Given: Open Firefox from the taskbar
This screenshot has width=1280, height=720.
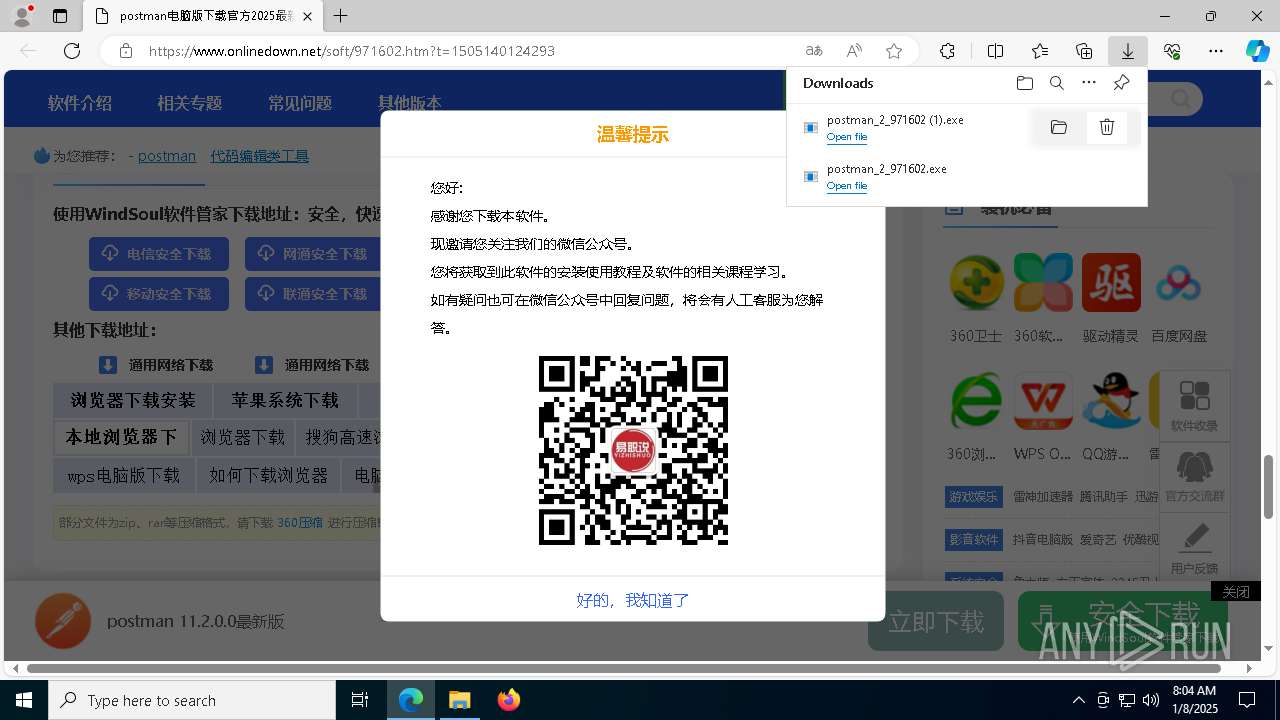Looking at the screenshot, I should [509, 700].
